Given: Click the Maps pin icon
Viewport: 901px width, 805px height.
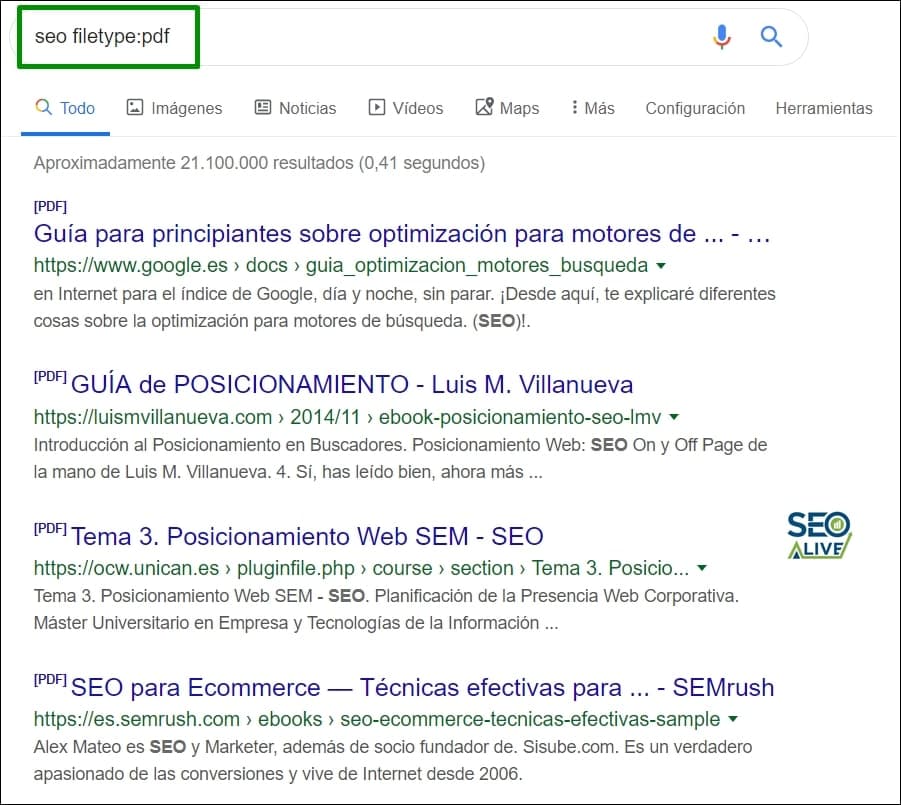Looking at the screenshot, I should click(484, 106).
